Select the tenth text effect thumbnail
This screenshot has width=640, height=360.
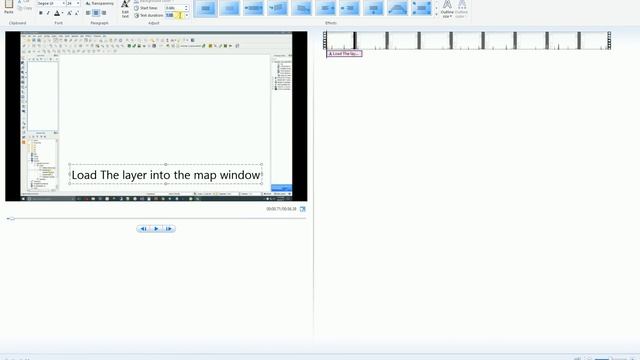point(421,8)
